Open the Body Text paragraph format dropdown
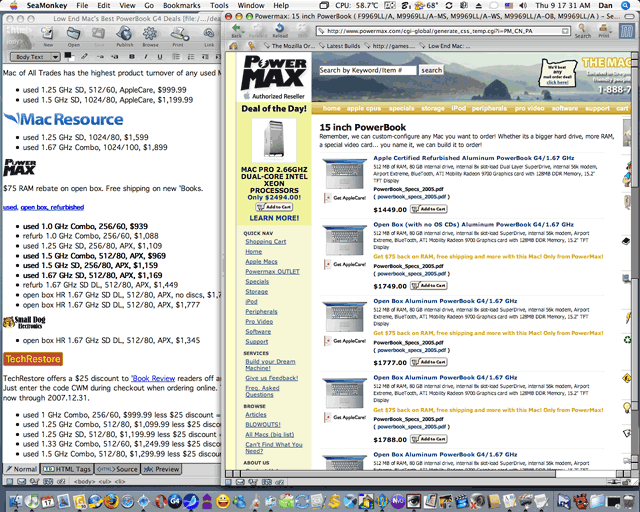The height and width of the screenshot is (512, 640). click(35, 57)
